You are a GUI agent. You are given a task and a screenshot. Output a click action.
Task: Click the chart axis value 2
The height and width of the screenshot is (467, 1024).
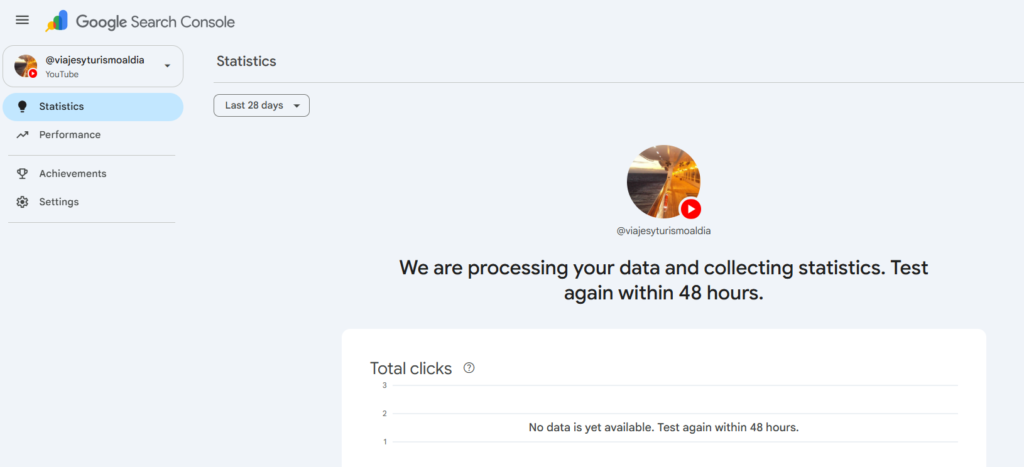tap(385, 413)
